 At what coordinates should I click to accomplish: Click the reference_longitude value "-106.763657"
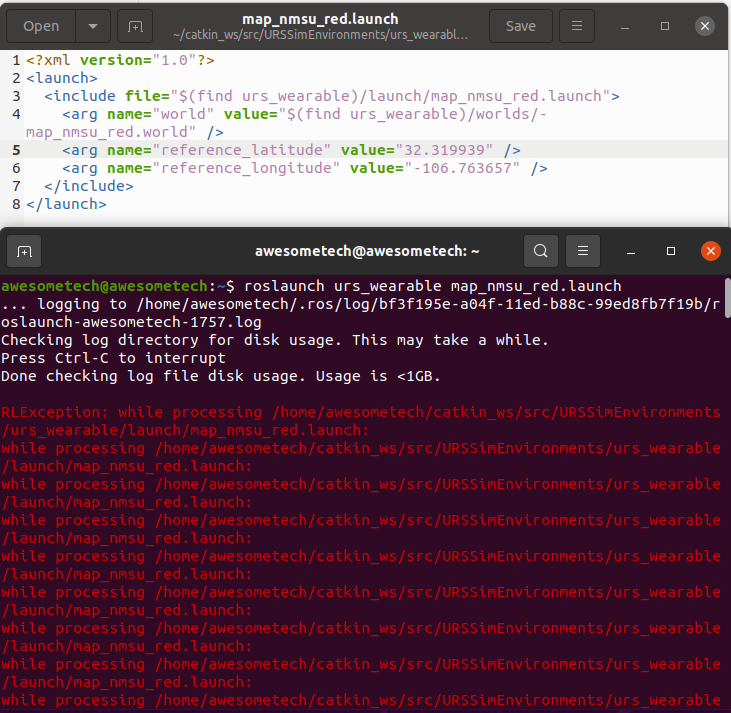(464, 168)
